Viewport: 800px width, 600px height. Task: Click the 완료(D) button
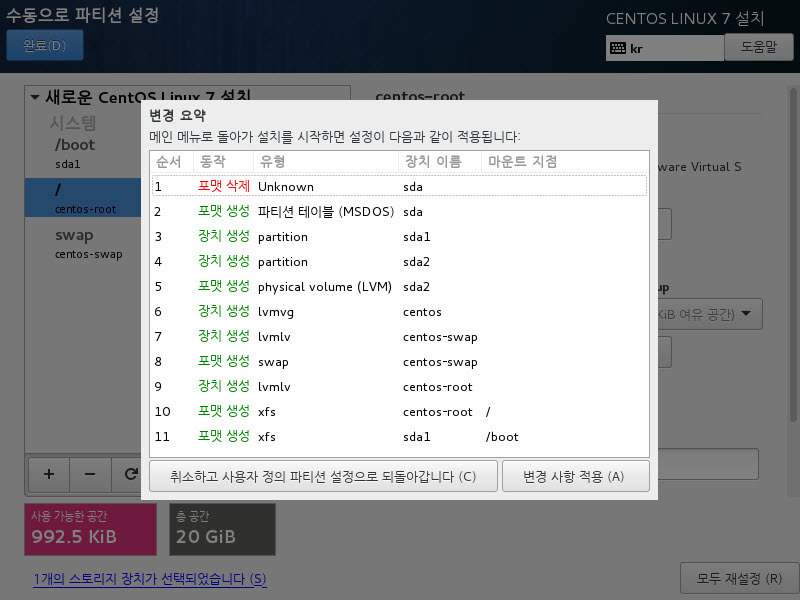(x=45, y=45)
